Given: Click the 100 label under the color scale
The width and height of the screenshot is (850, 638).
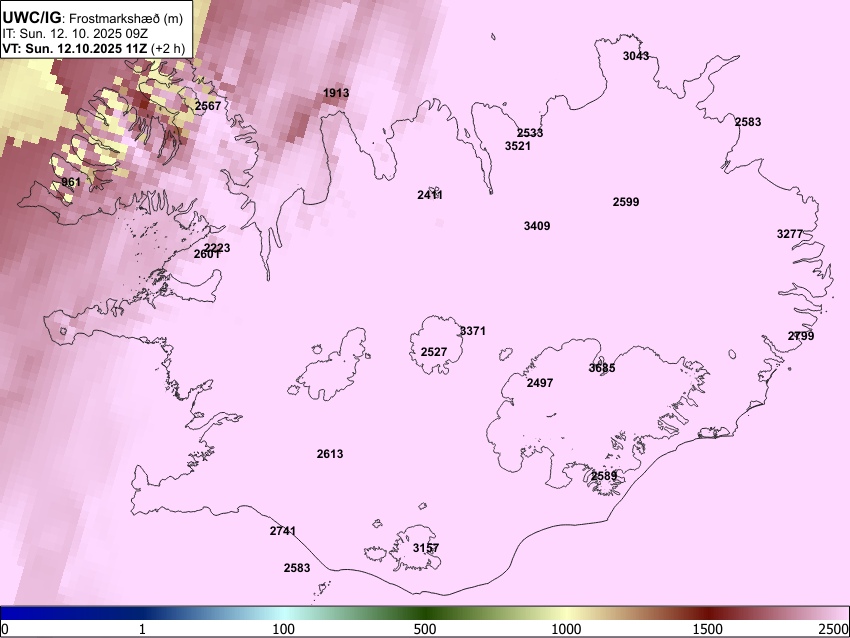Looking at the screenshot, I should [x=284, y=629].
